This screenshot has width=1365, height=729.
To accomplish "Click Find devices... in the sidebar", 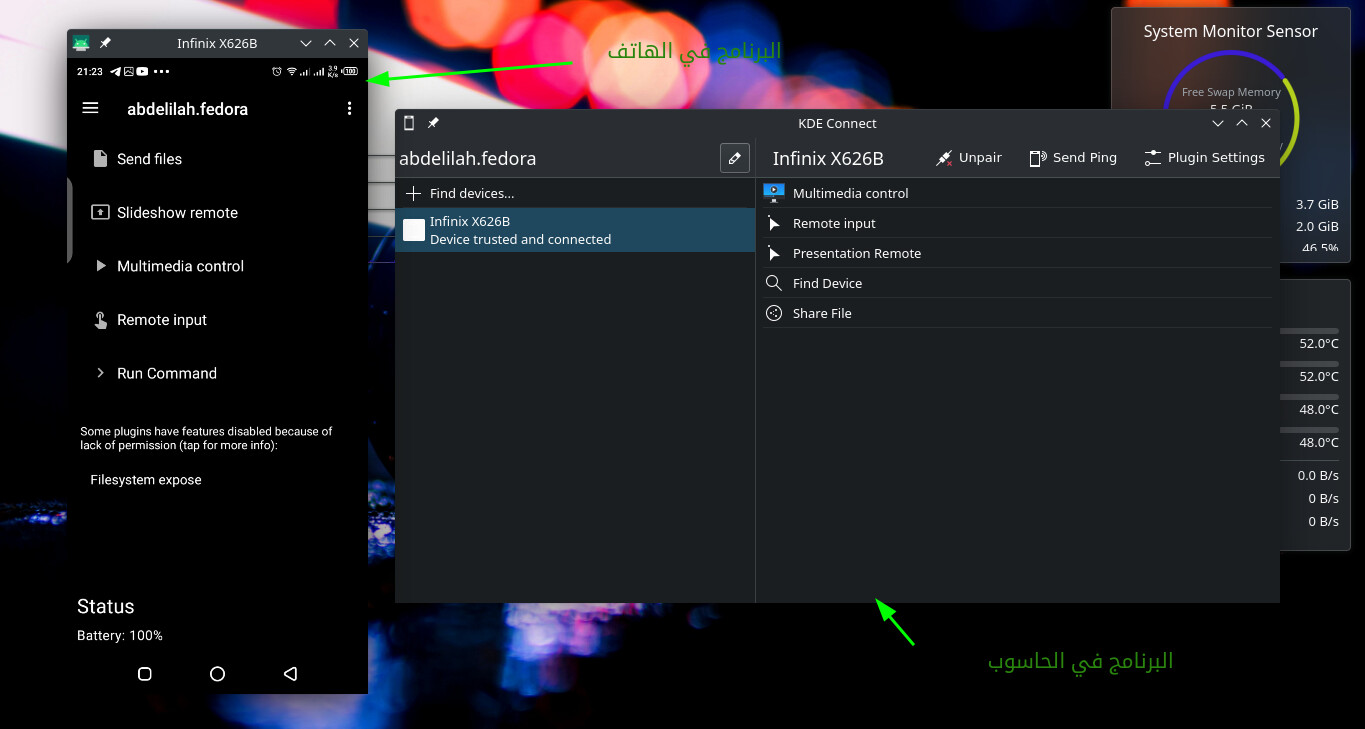I will tap(471, 193).
